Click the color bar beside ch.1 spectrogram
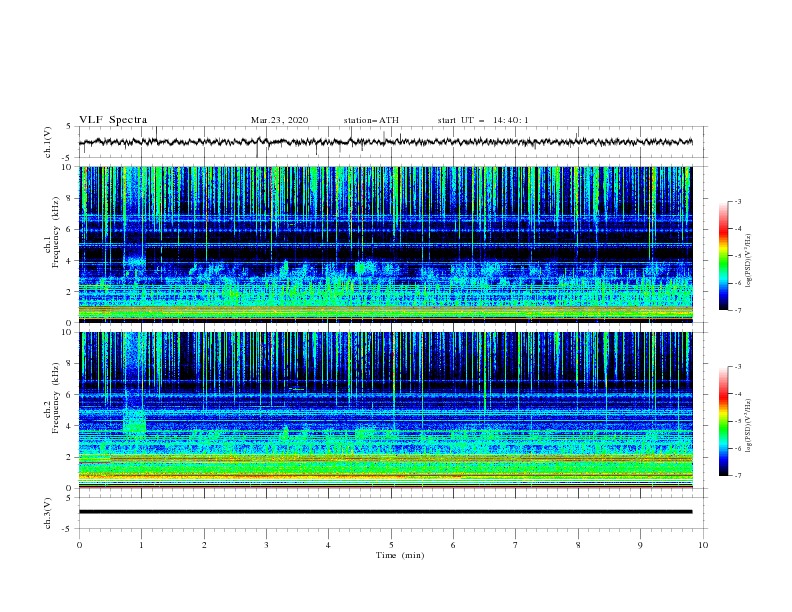Screen dimensions: 792x612 coord(723,256)
